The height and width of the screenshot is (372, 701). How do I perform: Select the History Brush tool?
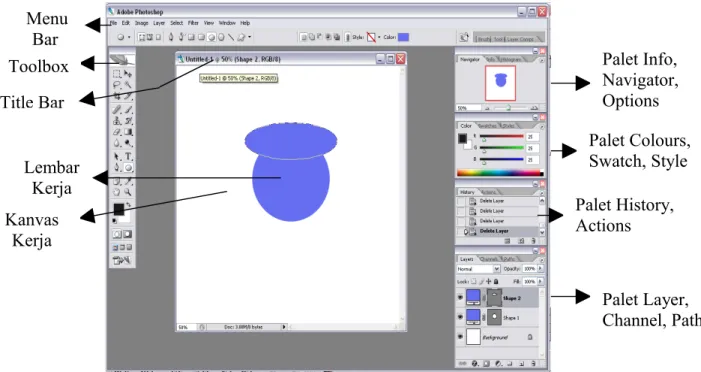(128, 121)
